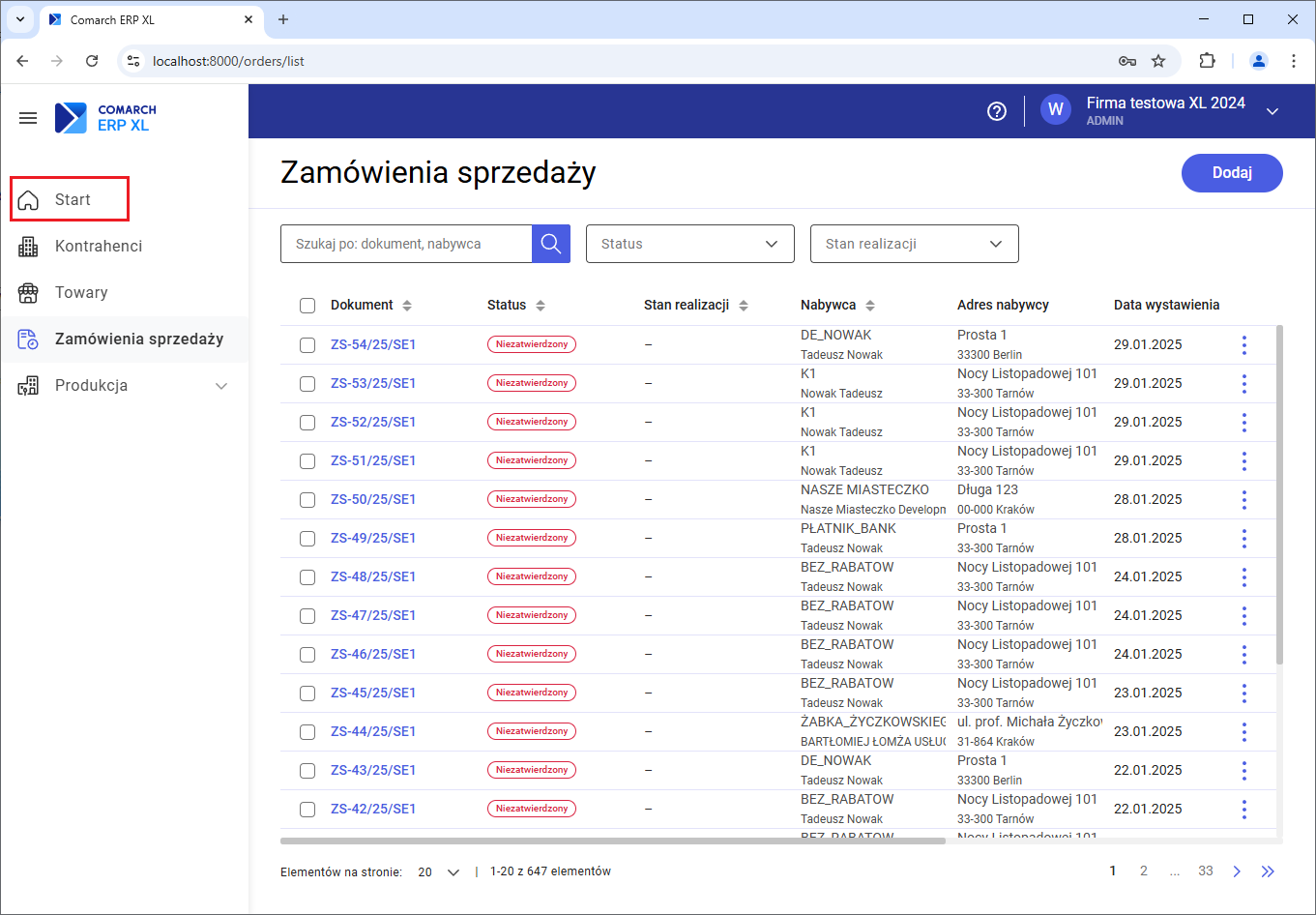Click the horizontal table scrollbar
Screen dimensions: 1316x915
[x=613, y=841]
